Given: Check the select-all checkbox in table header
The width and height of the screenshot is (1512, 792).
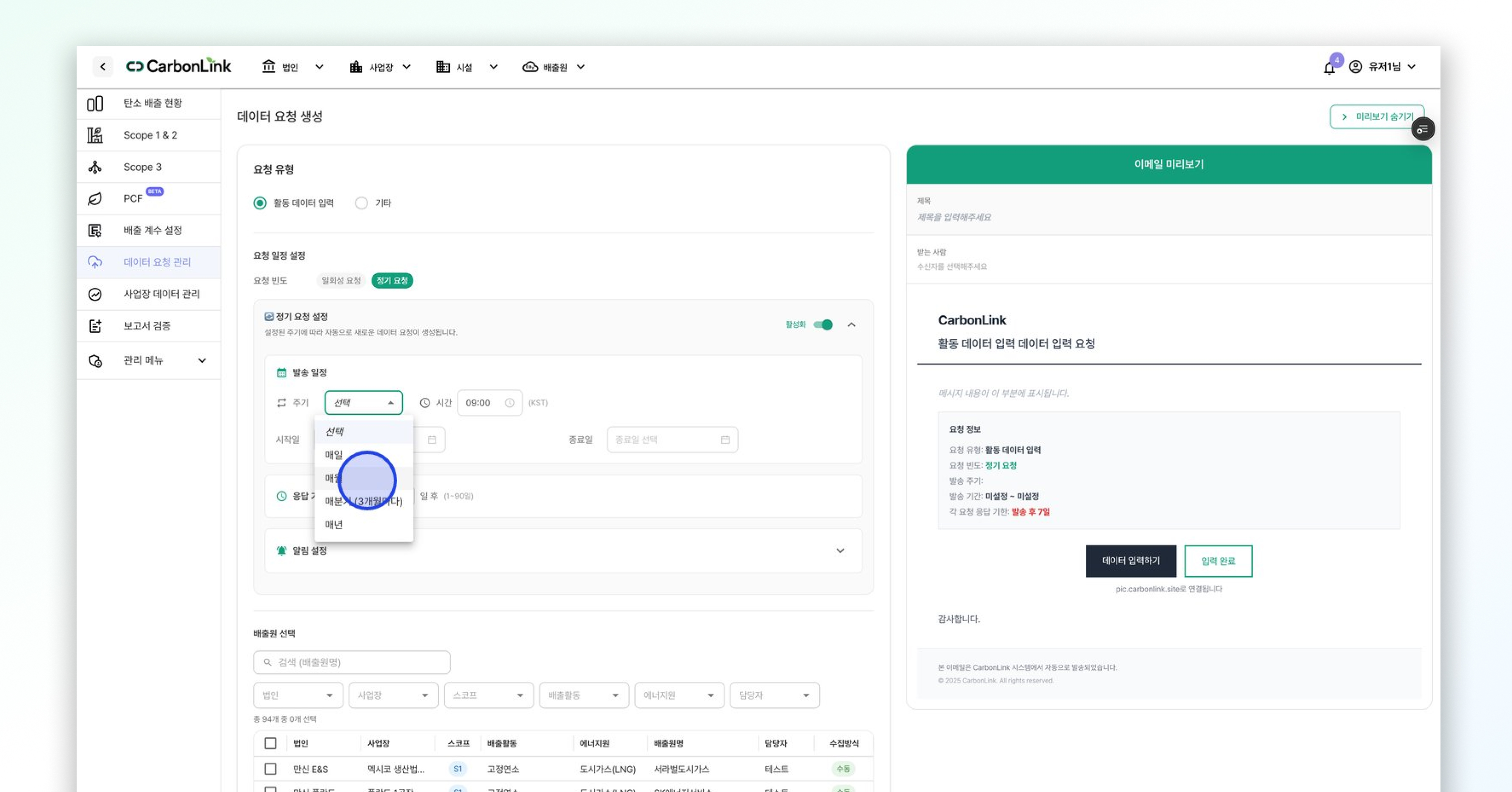Looking at the screenshot, I should [271, 743].
